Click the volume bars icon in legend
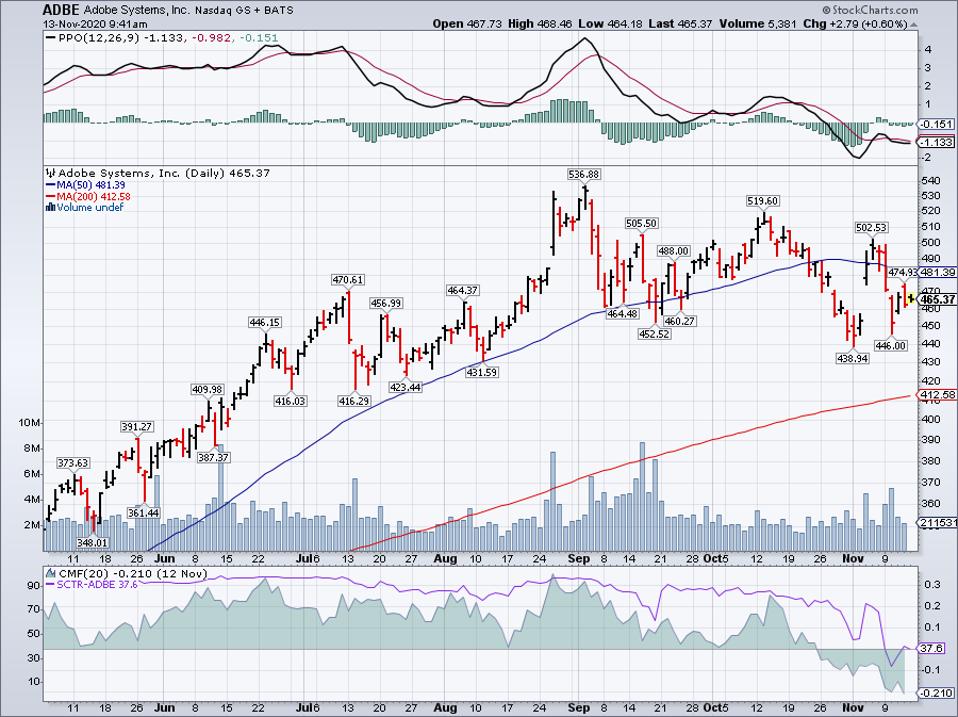The image size is (958, 717). [51, 207]
